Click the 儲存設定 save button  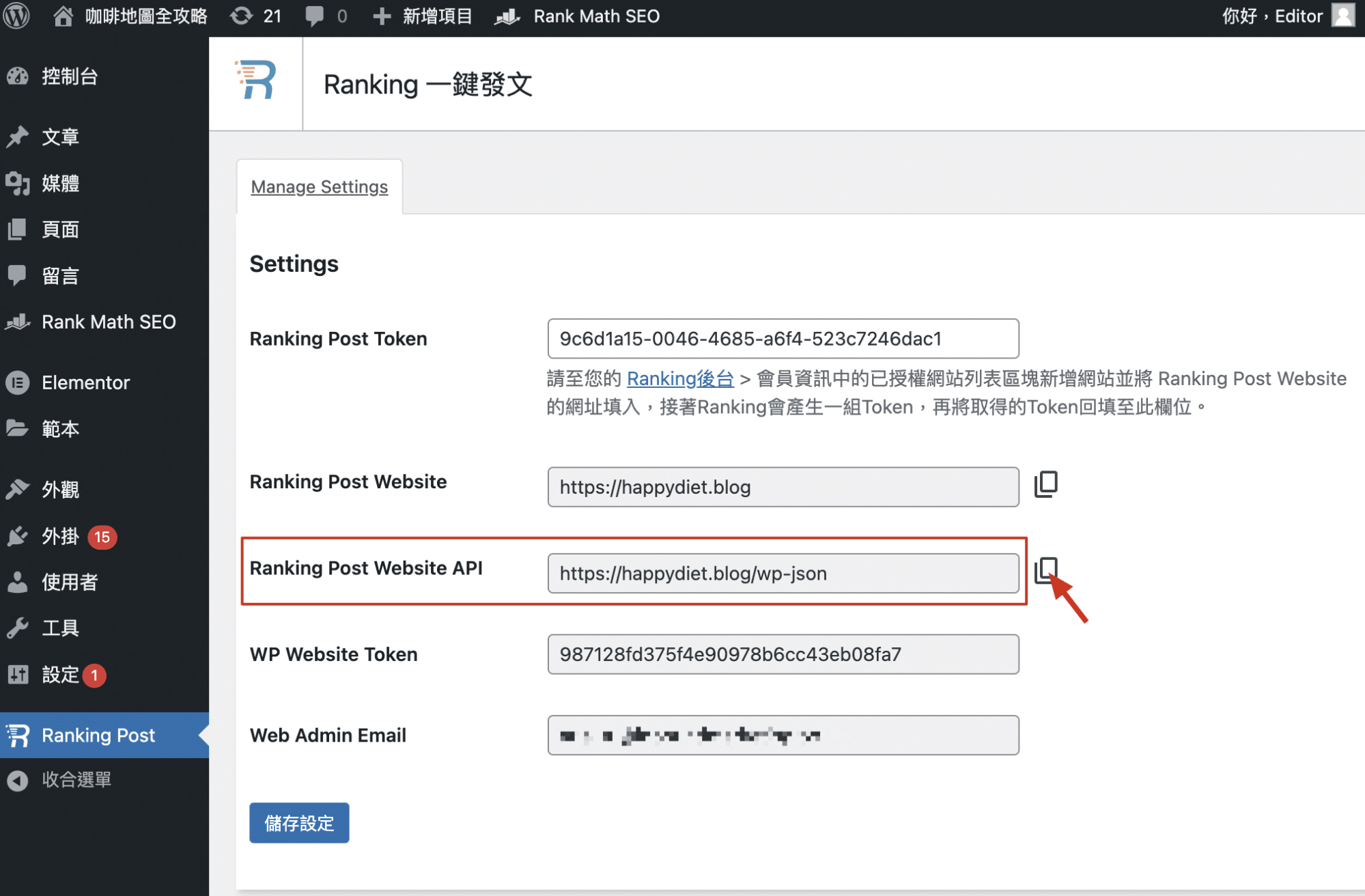[x=299, y=823]
